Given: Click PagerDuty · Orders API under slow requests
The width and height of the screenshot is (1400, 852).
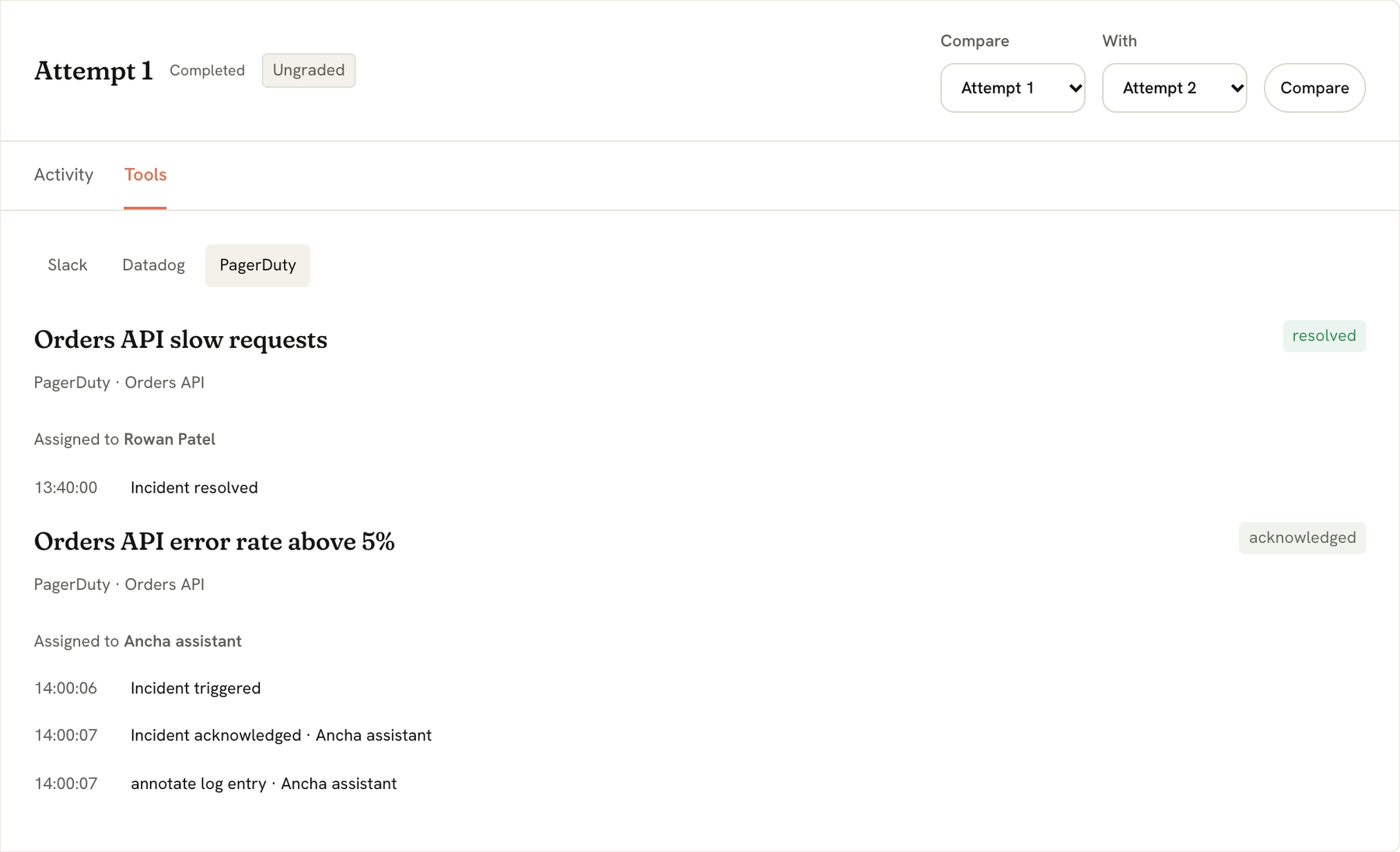Looking at the screenshot, I should (119, 383).
